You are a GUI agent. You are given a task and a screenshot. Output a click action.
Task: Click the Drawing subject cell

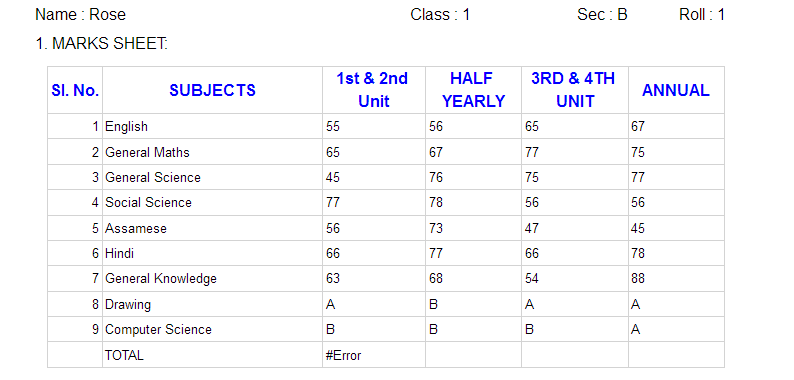(212, 305)
